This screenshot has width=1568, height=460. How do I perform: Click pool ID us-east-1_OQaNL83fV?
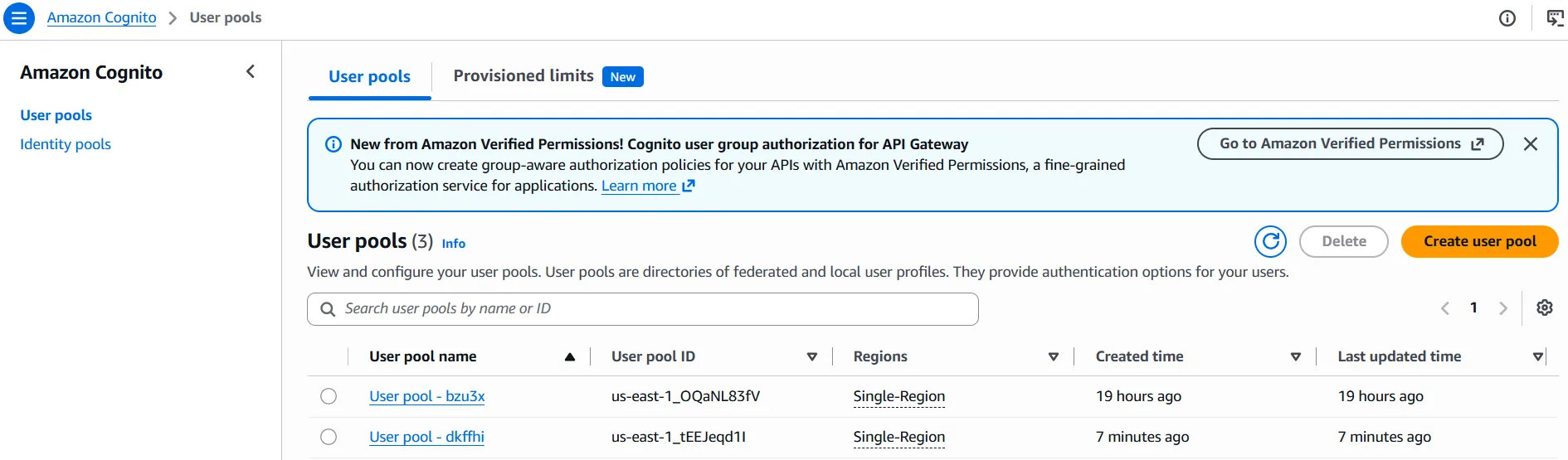pyautogui.click(x=685, y=396)
